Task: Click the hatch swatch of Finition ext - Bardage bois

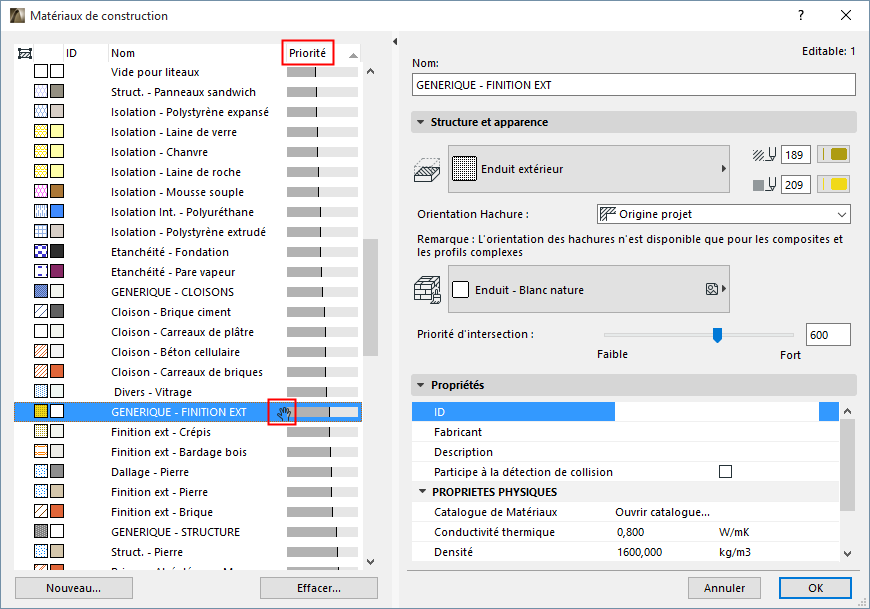Action: (41, 451)
